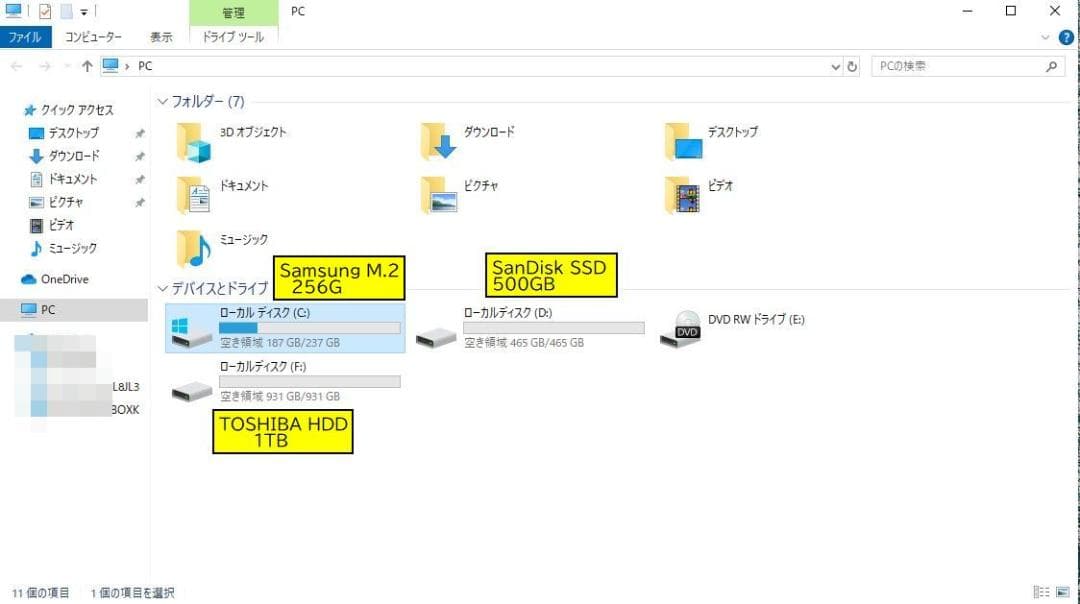This screenshot has height=604, width=1080.
Task: Open the Music folder icon in main pane
Action: click(194, 248)
